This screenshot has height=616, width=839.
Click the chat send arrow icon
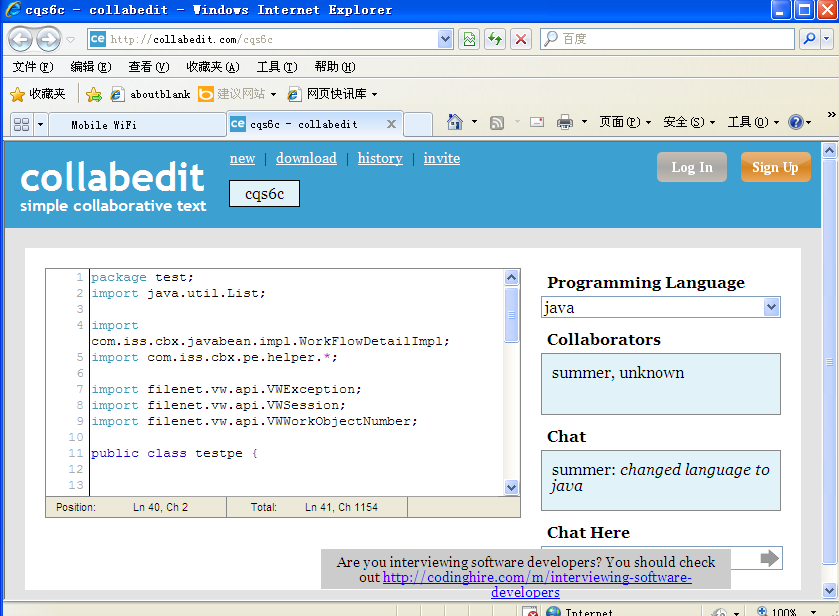[x=769, y=558]
